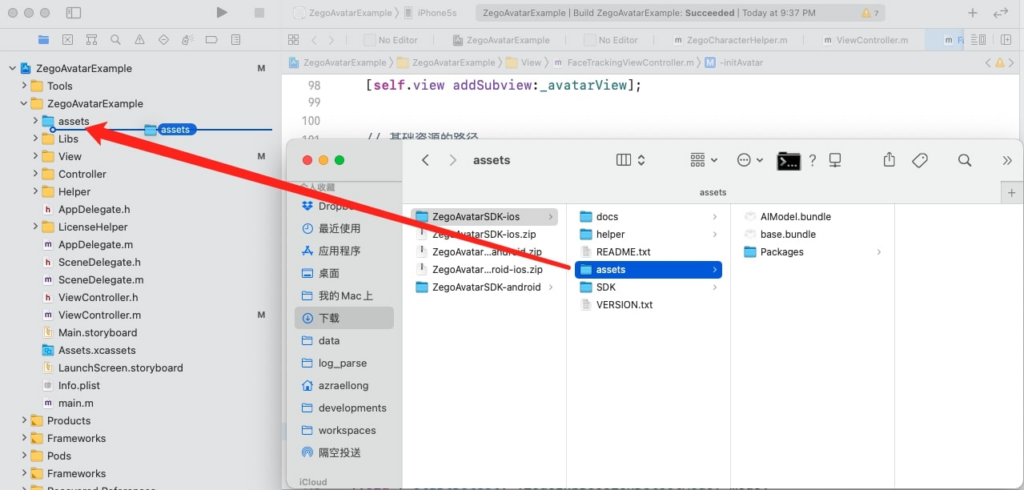Expand the Controller group
Viewport: 1024px width, 490px height.
35,174
